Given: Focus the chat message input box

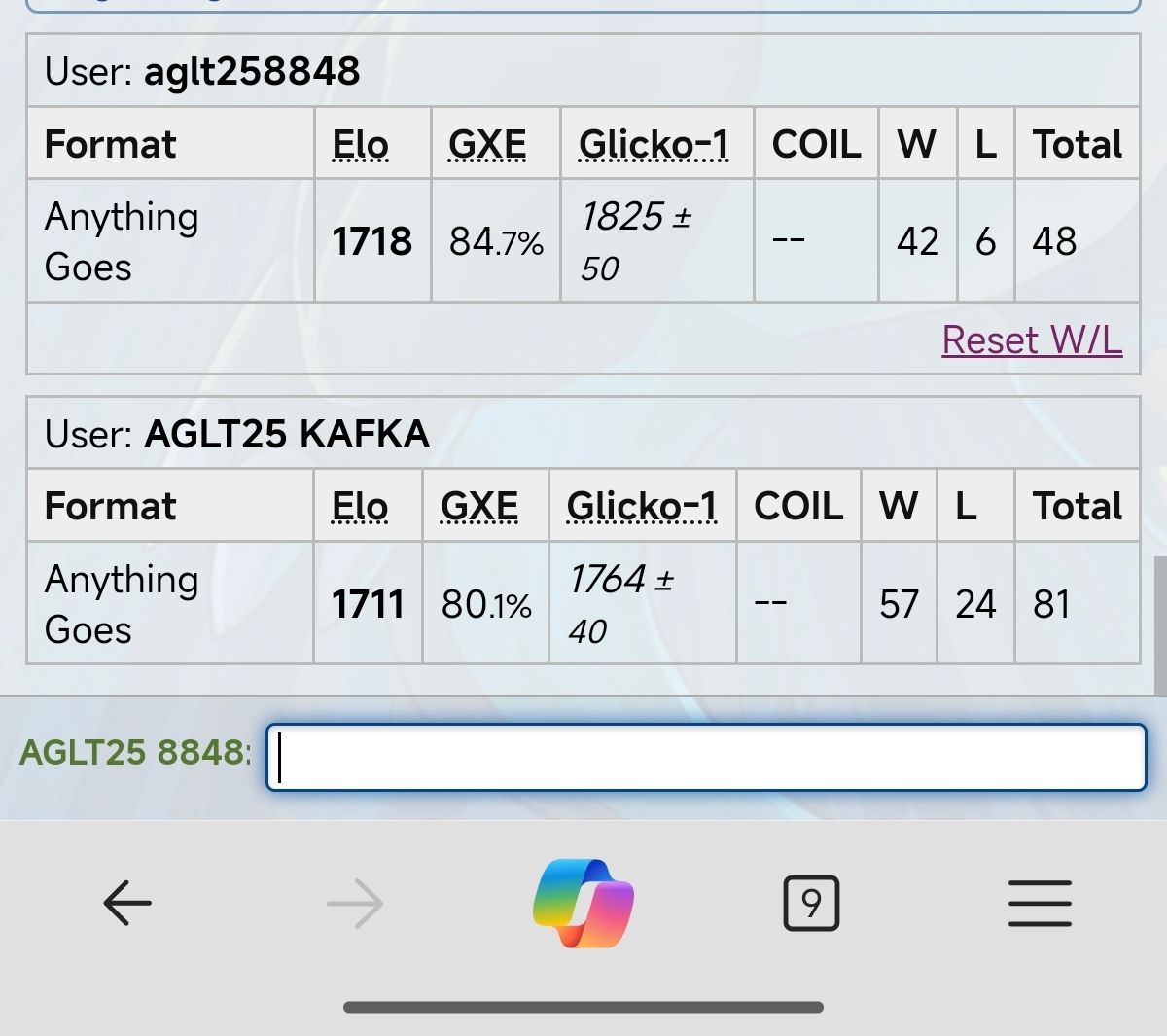Looking at the screenshot, I should [706, 757].
